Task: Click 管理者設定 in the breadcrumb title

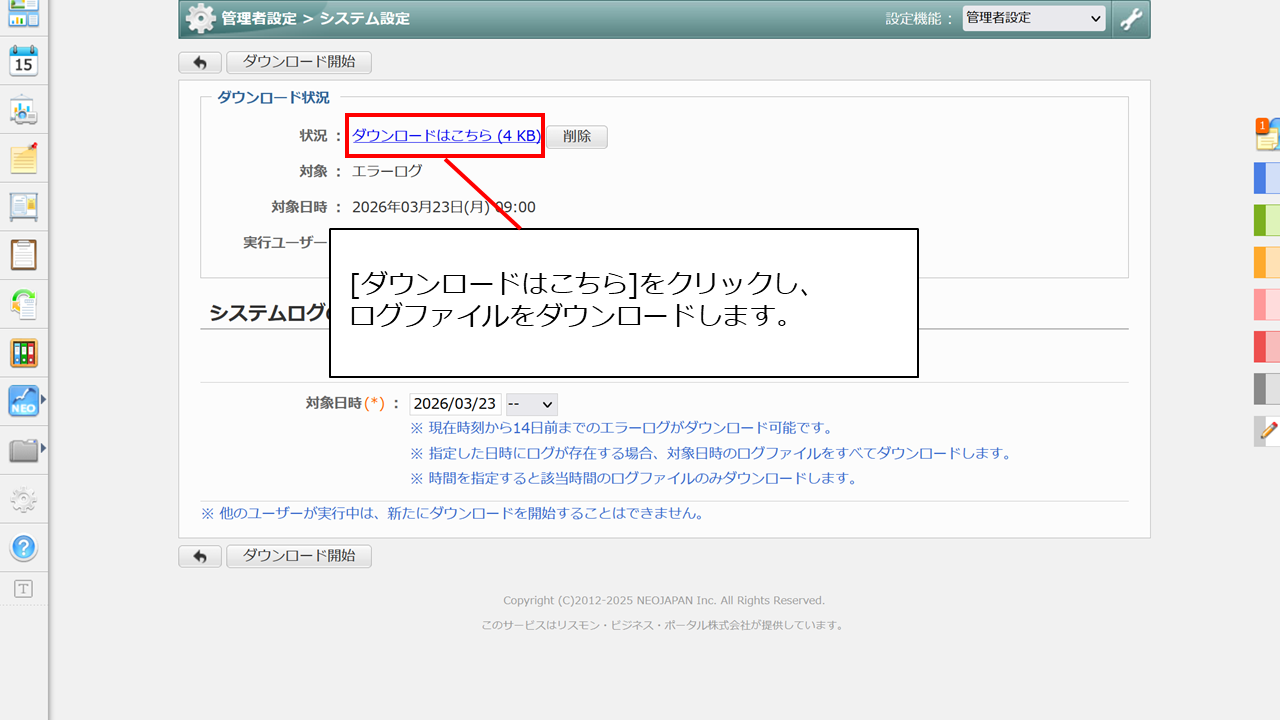Action: coord(258,19)
